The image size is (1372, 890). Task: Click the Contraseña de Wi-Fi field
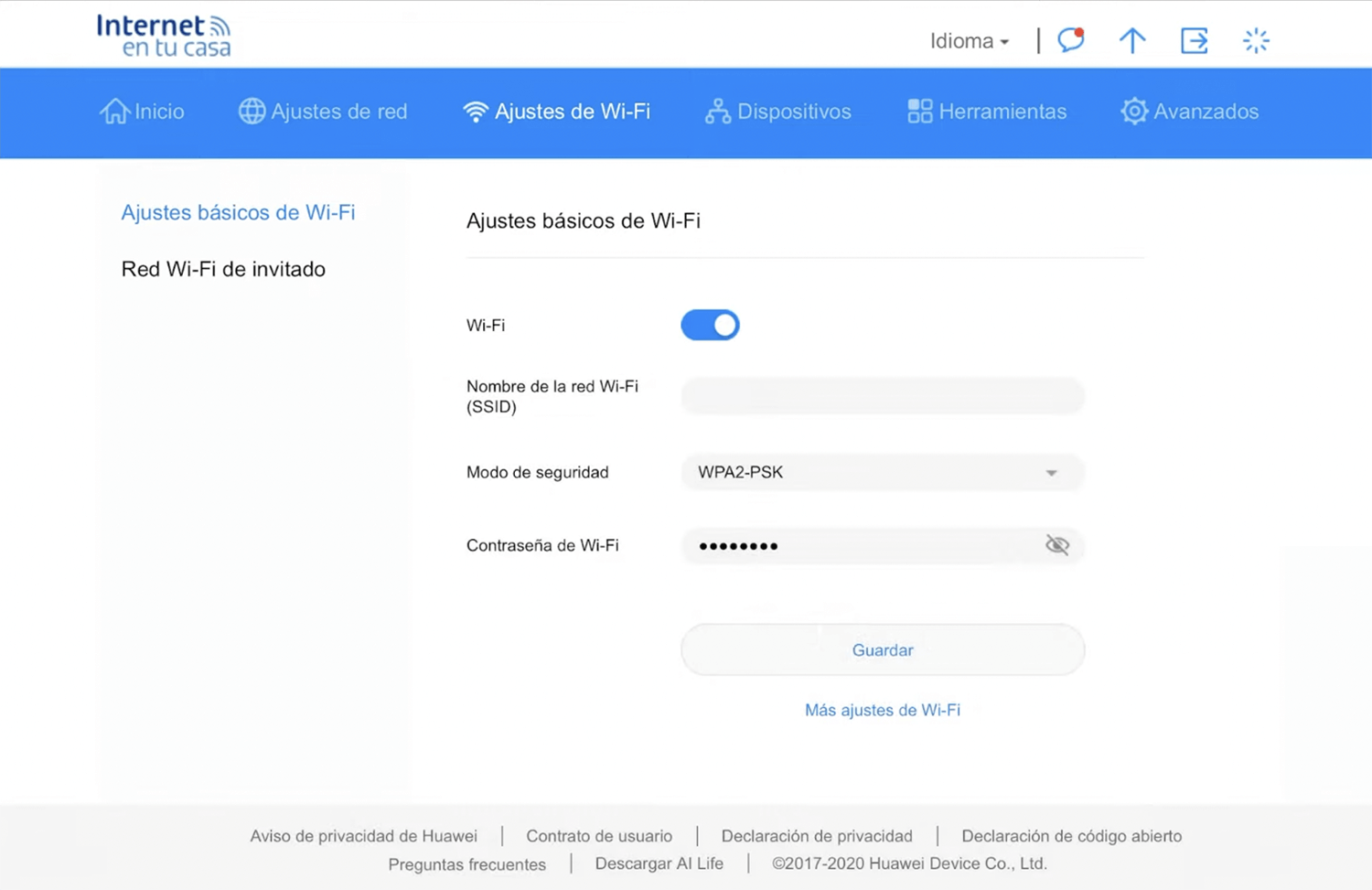click(860, 545)
